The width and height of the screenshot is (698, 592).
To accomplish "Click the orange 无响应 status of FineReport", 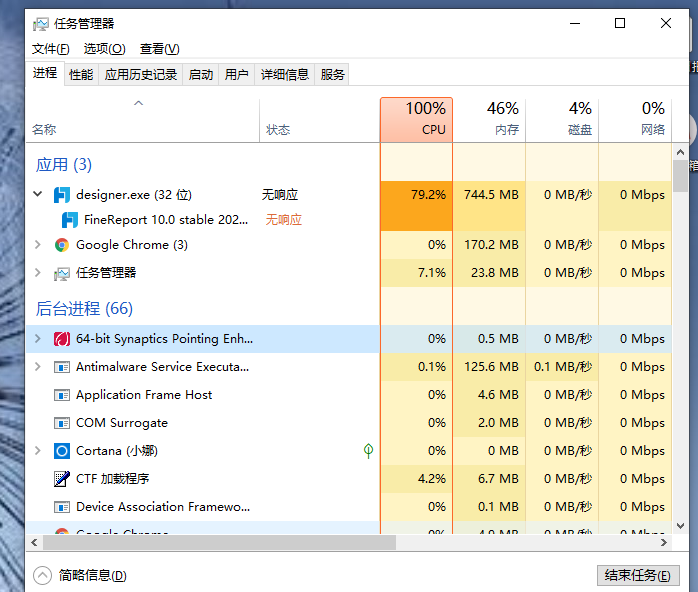I will (x=284, y=220).
